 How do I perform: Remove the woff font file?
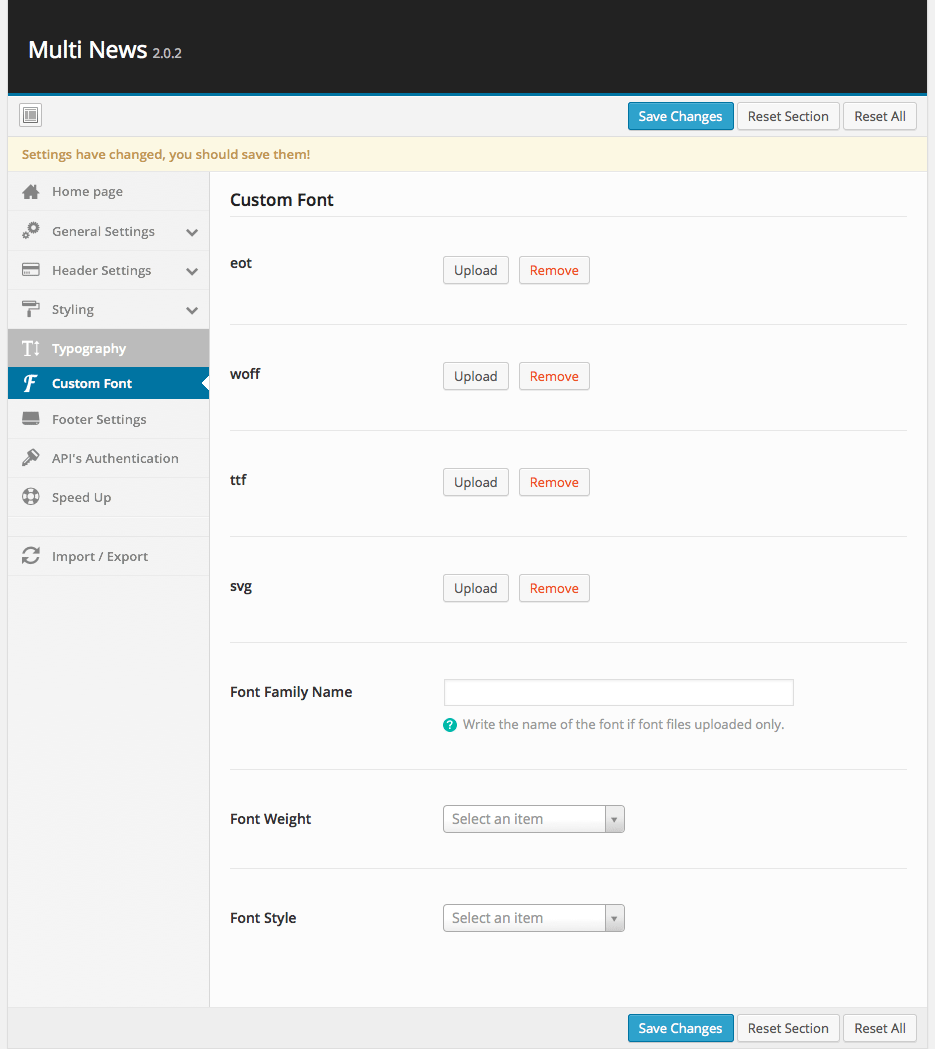point(554,376)
